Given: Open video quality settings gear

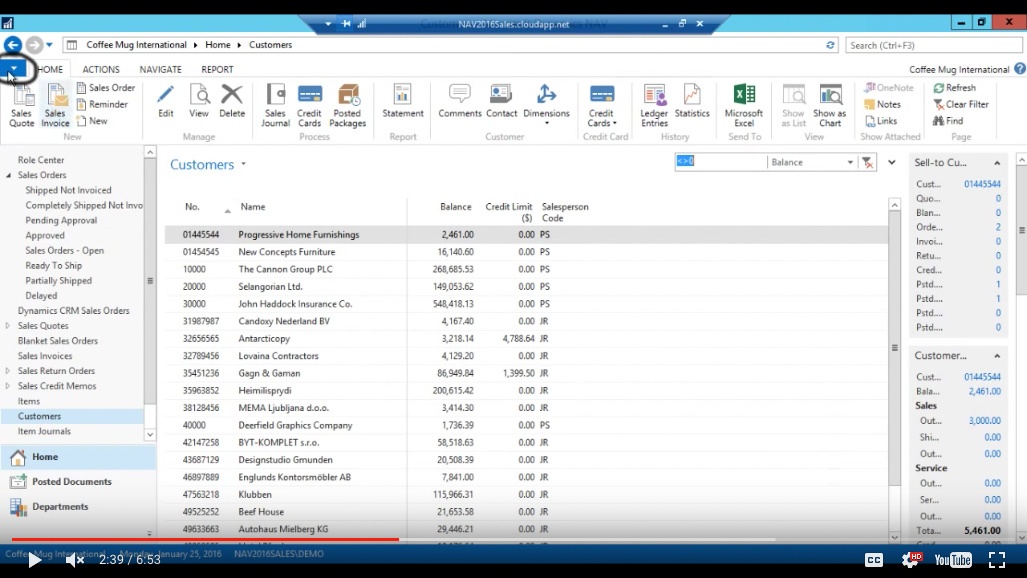Looking at the screenshot, I should 911,560.
